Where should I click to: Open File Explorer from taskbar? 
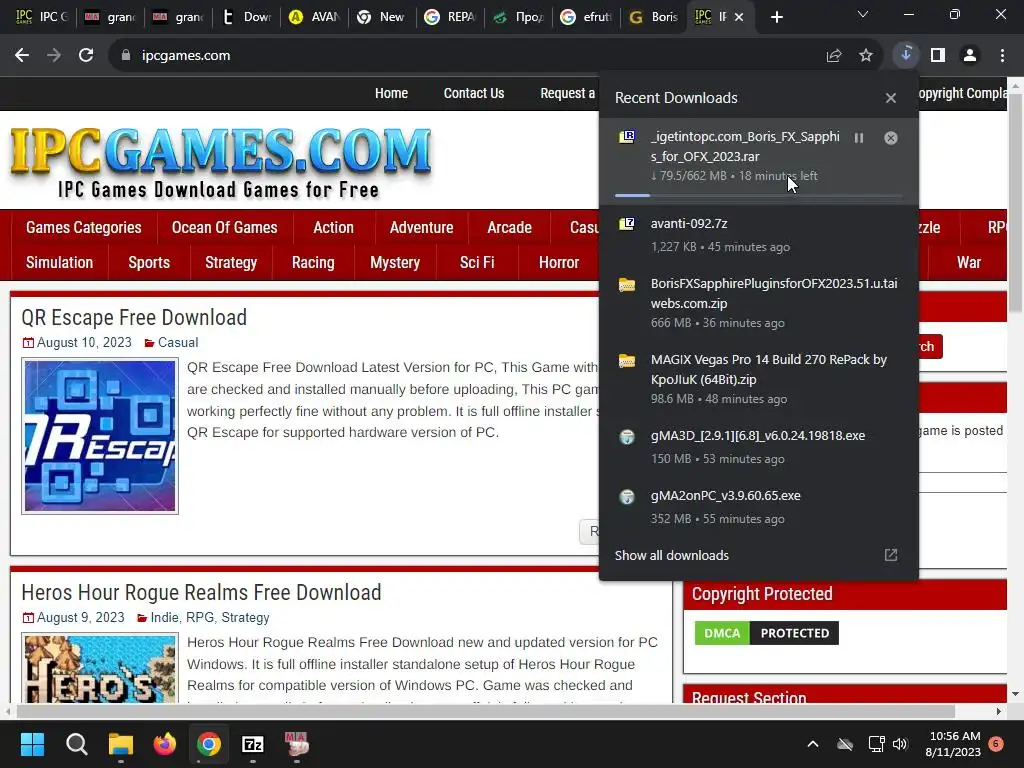(121, 744)
